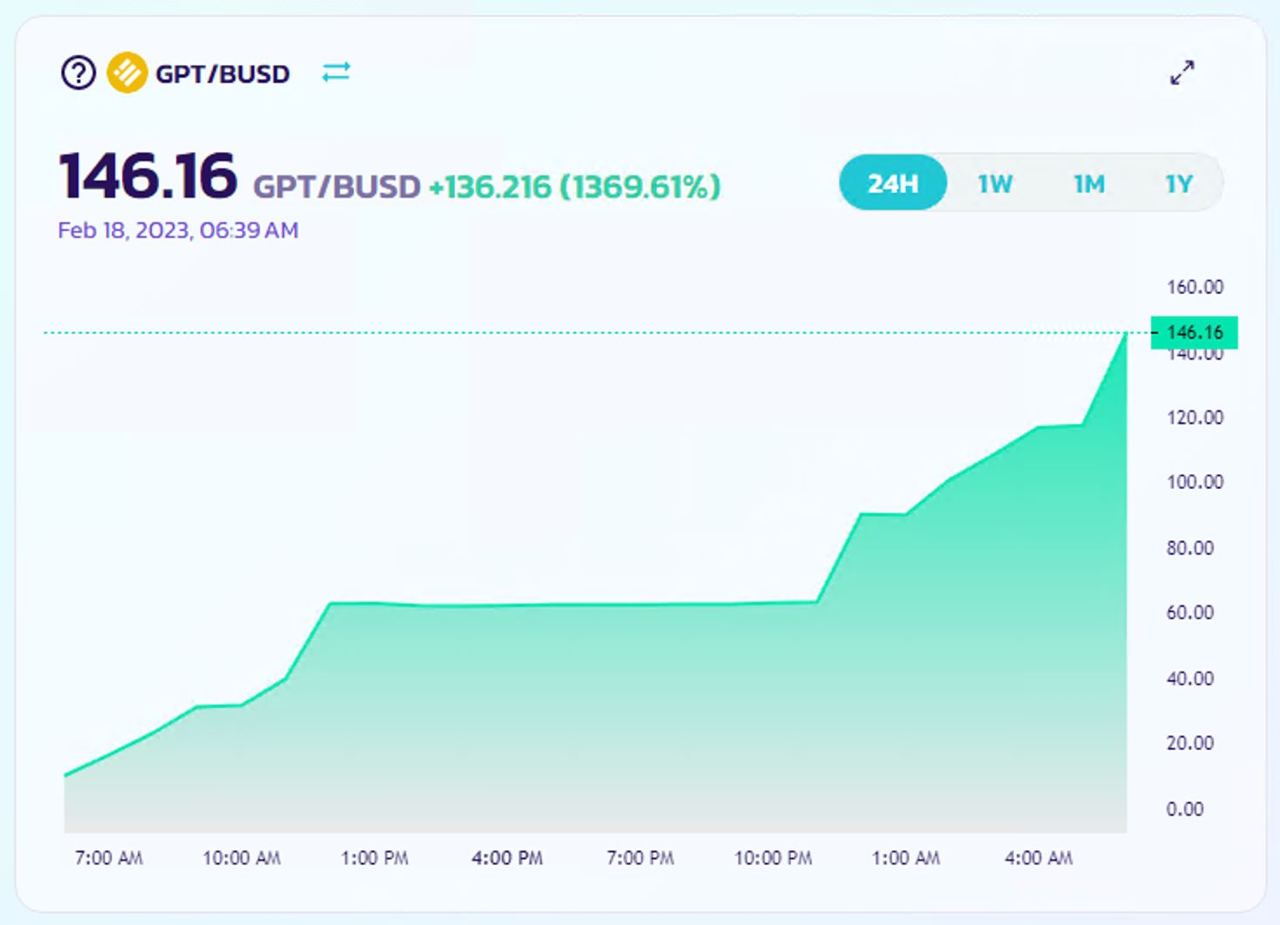This screenshot has height=925, width=1280.
Task: Switch to the 1W timeframe
Action: (995, 183)
